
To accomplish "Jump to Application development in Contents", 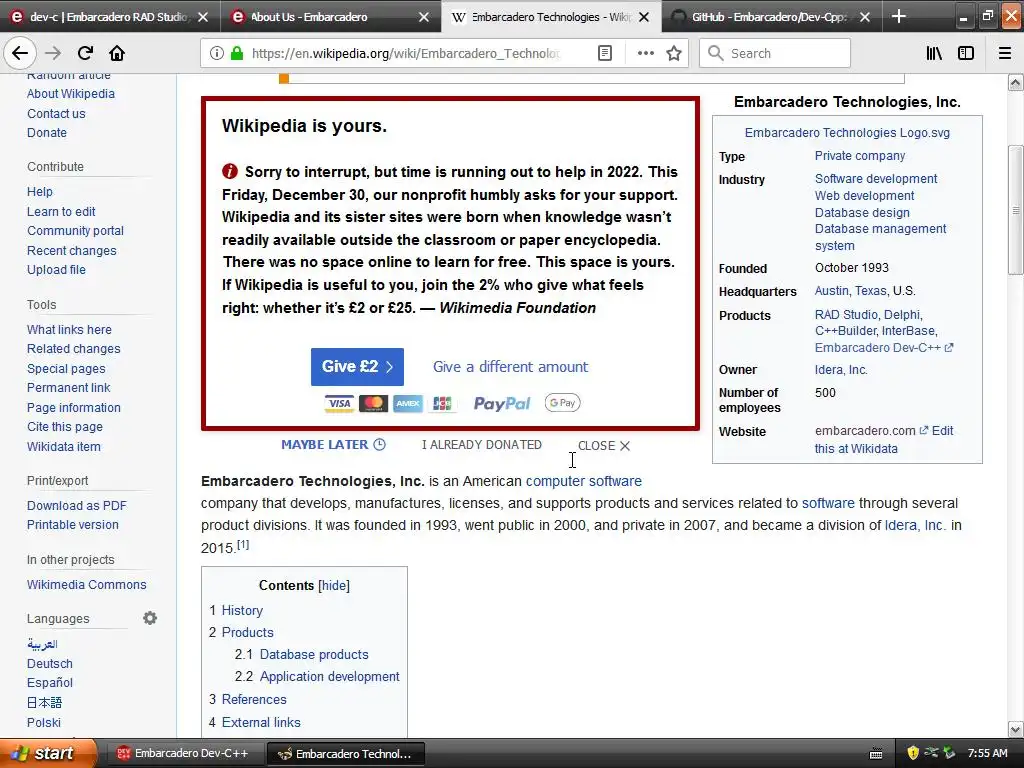I will 329,677.
